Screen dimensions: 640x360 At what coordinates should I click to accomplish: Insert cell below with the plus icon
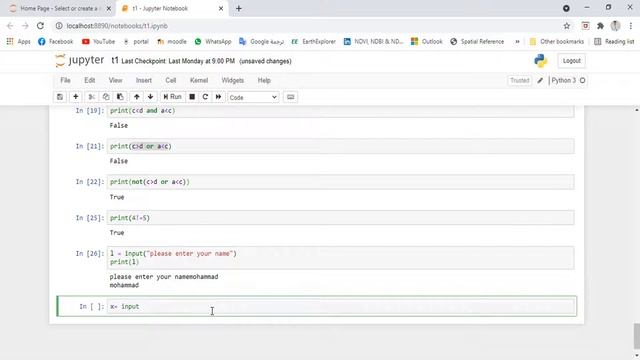[76, 97]
